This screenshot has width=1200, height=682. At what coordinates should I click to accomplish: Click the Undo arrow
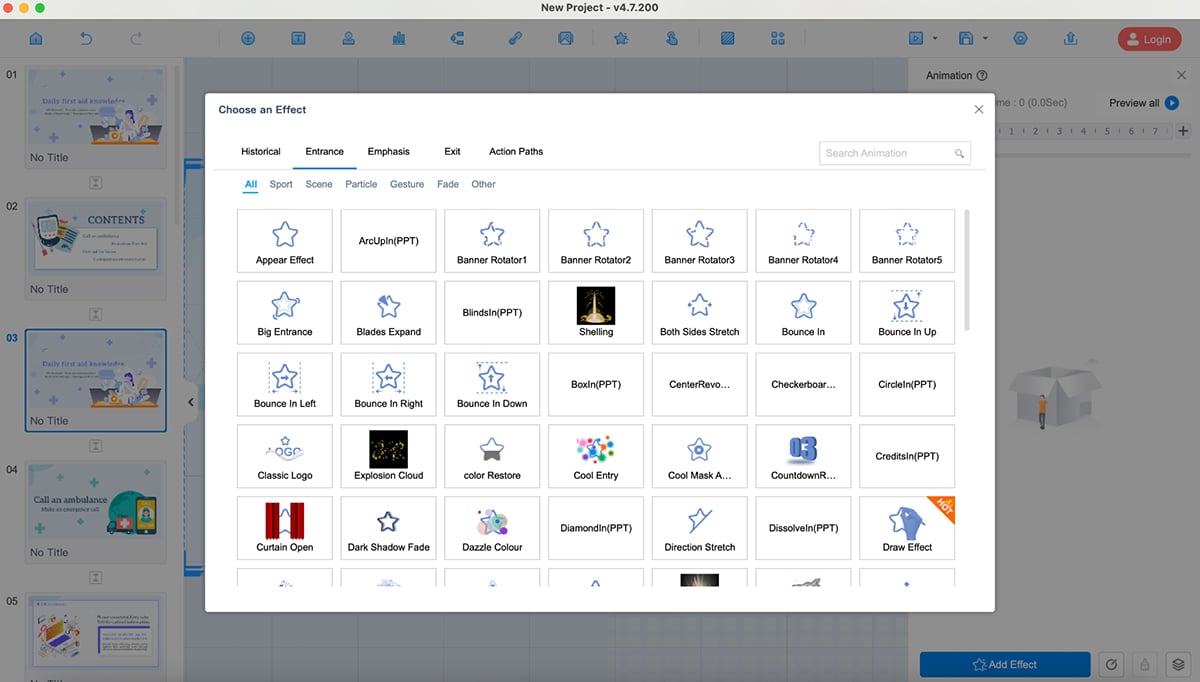tap(86, 38)
